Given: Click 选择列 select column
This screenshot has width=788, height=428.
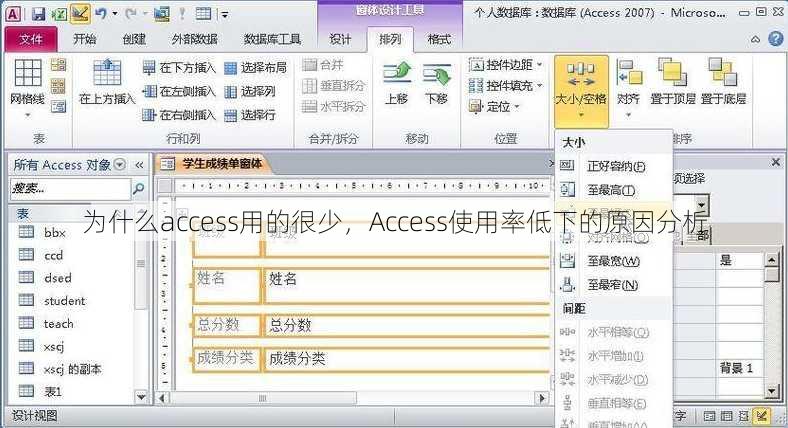Looking at the screenshot, I should tap(250, 91).
